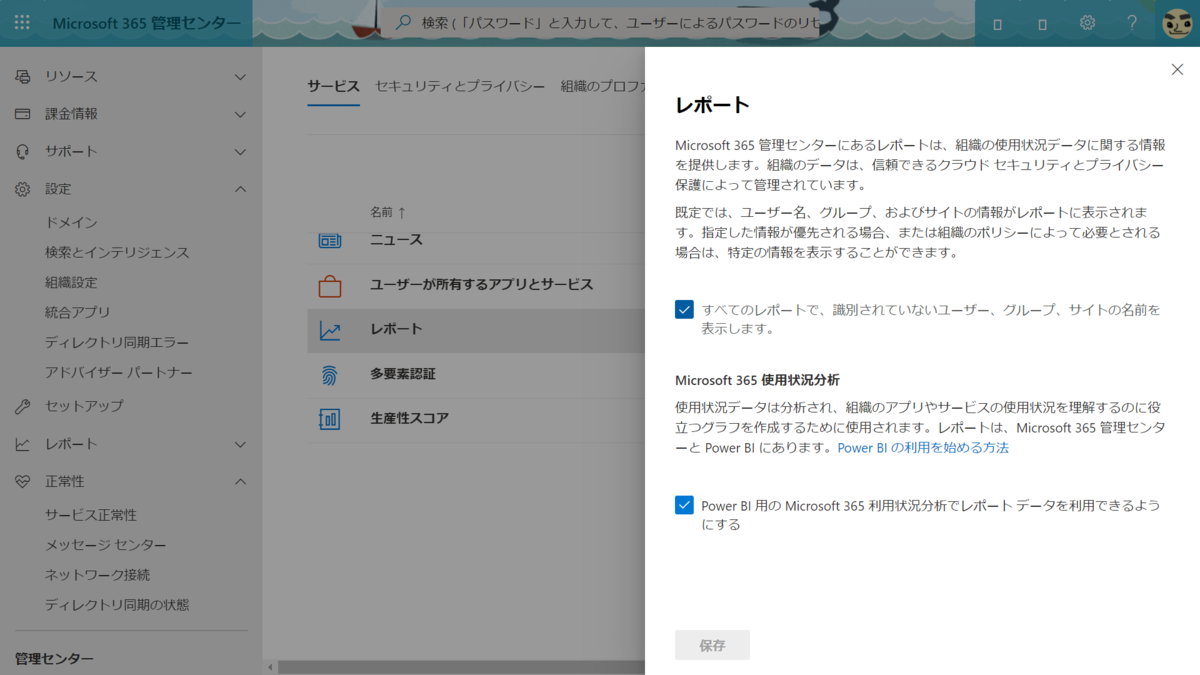The height and width of the screenshot is (675, 1200).
Task: Collapse the 正常性 chevron
Action: click(x=240, y=482)
